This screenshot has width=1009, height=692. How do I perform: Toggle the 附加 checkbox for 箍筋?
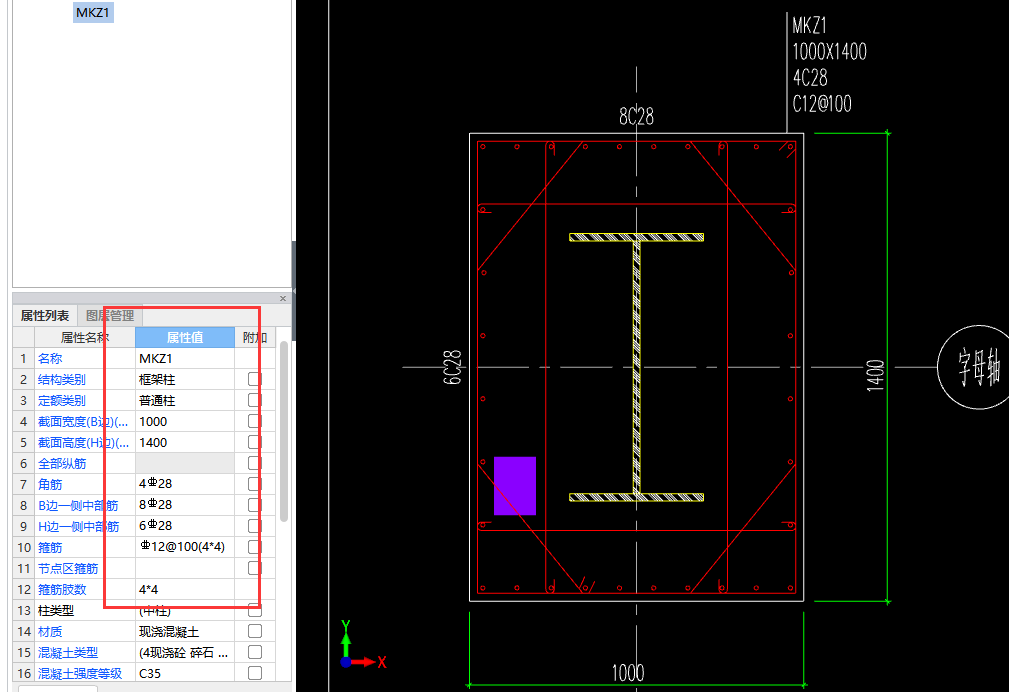(x=255, y=547)
